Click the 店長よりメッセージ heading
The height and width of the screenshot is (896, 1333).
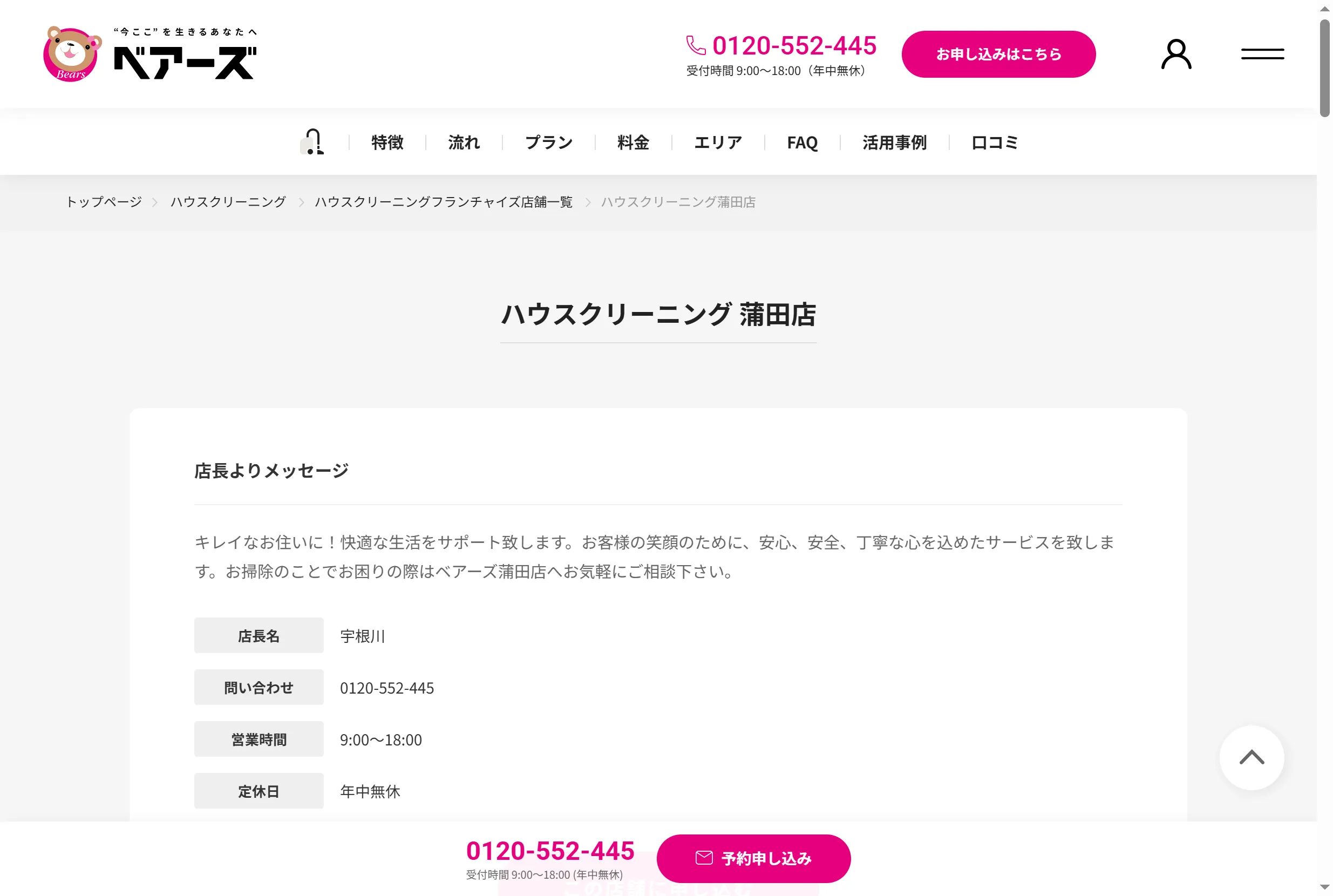(x=271, y=471)
